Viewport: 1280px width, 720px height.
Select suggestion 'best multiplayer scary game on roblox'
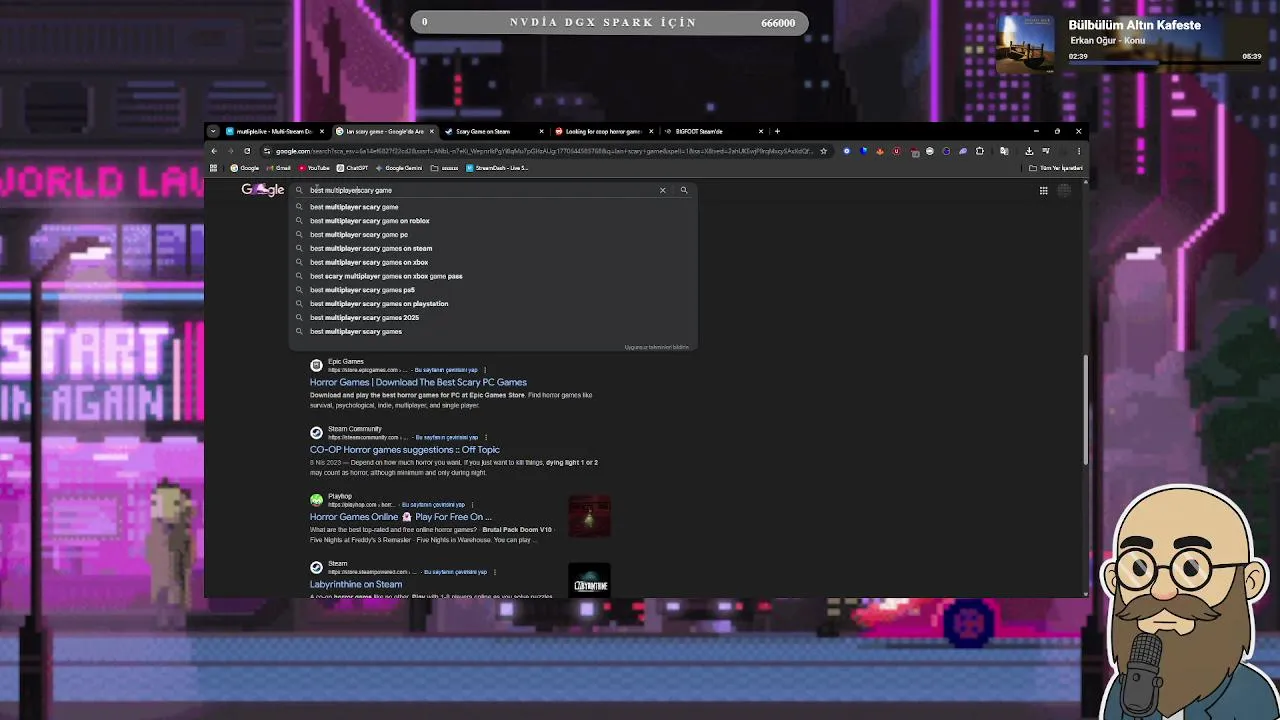coord(370,221)
